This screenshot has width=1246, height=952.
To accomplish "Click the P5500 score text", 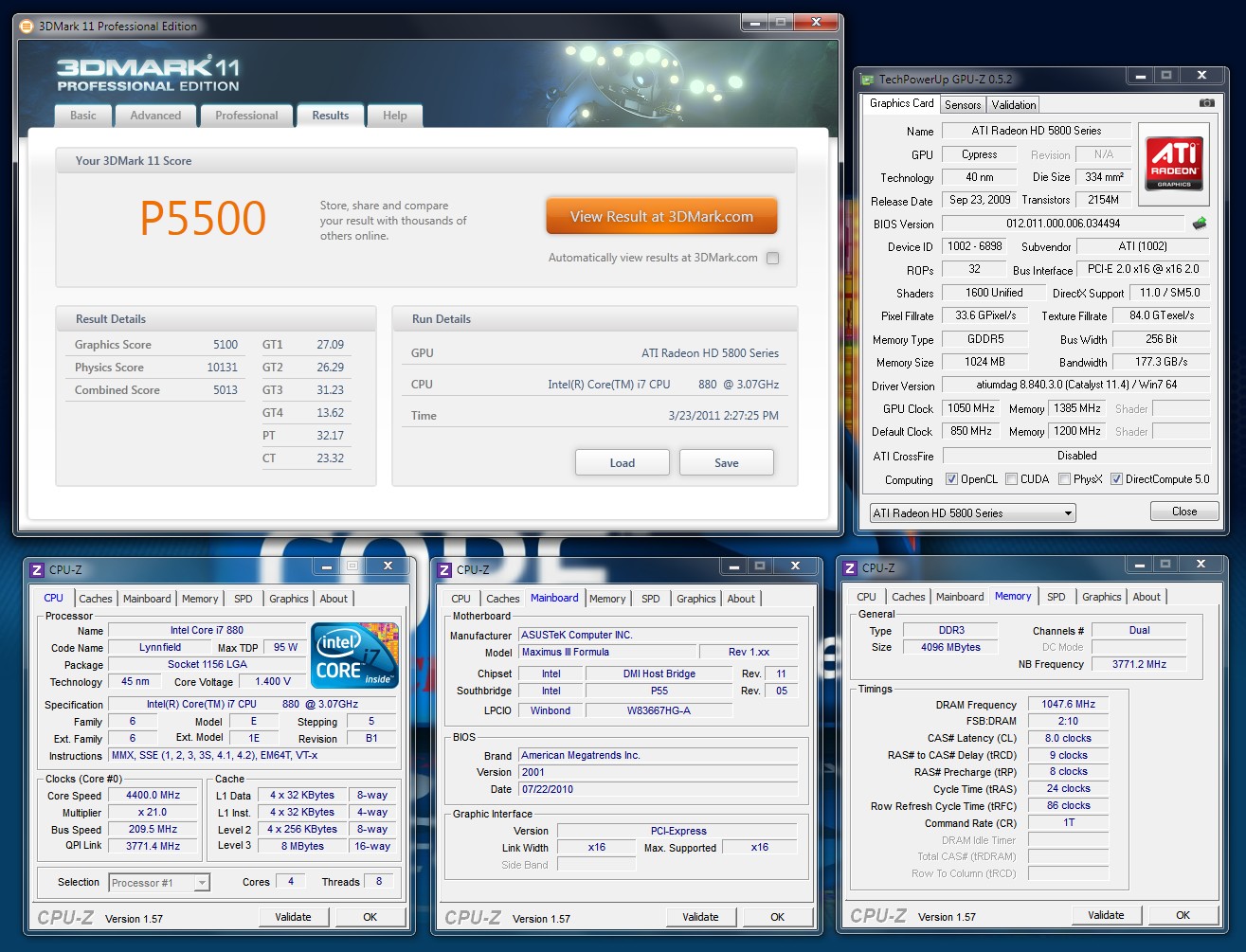I will 203,219.
